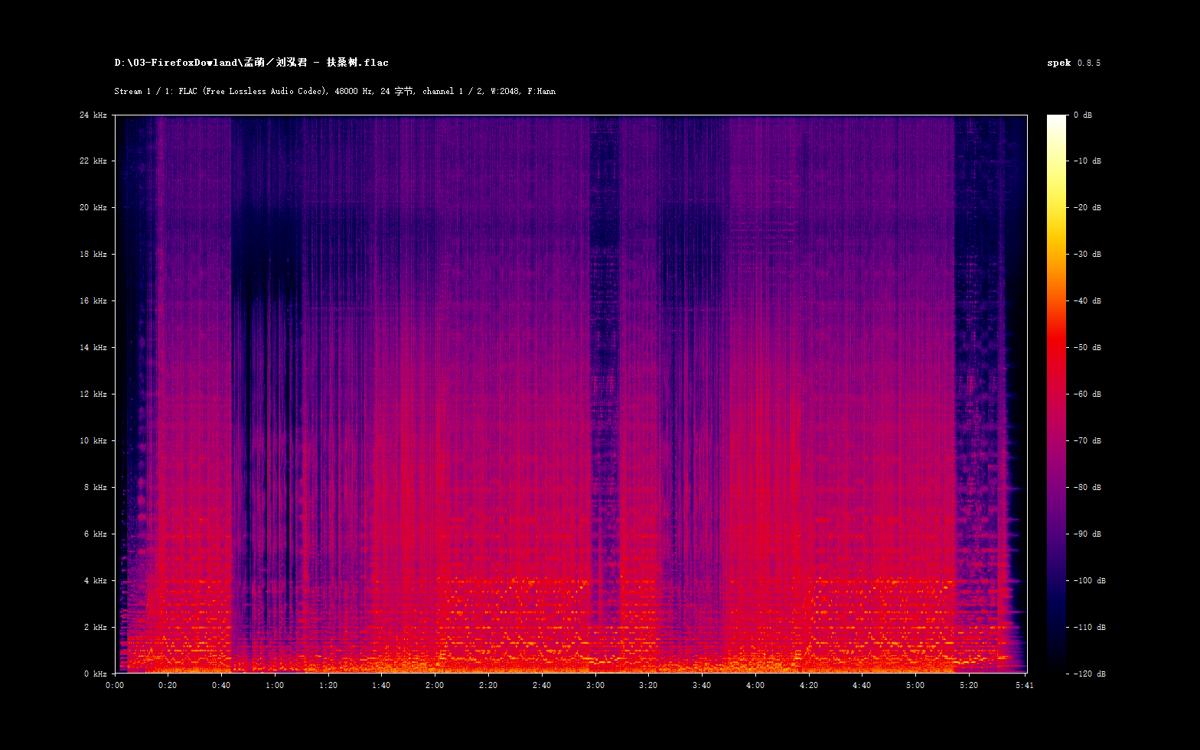Click the 16 kHz frequency axis label
1200x750 pixels.
point(93,301)
